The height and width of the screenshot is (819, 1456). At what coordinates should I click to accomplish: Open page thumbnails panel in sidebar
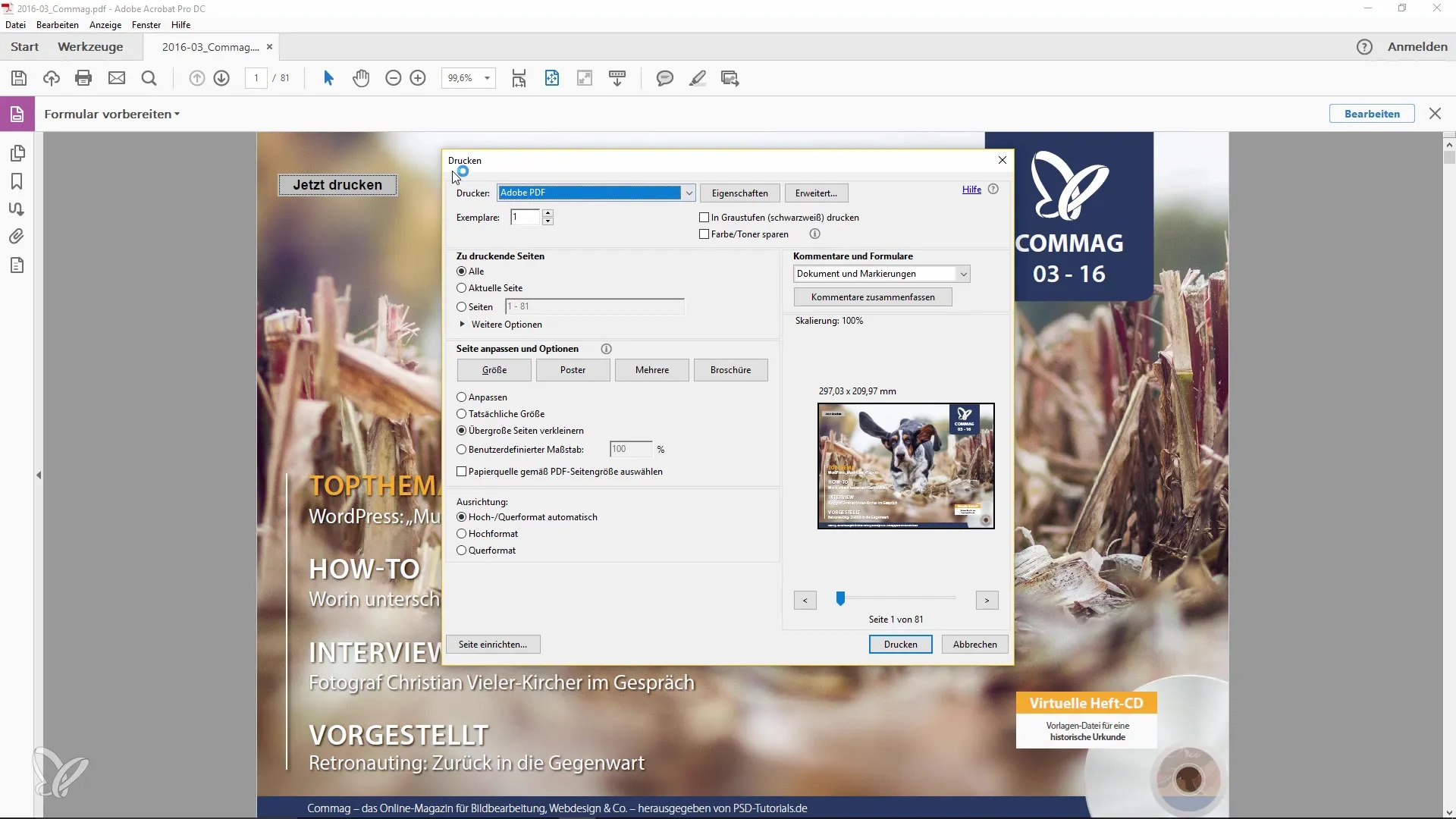[17, 153]
